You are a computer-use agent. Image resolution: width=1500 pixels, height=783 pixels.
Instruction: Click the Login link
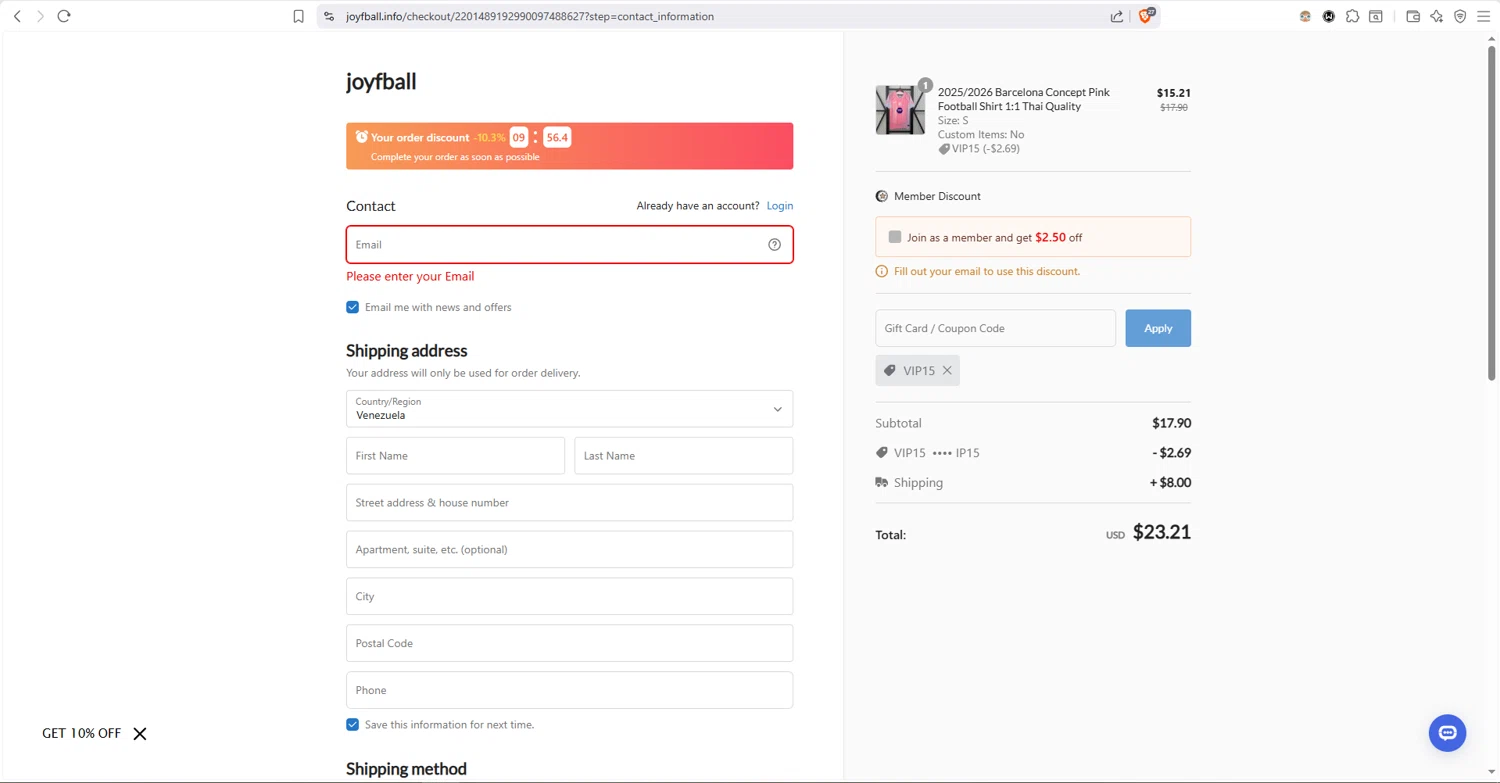(779, 206)
